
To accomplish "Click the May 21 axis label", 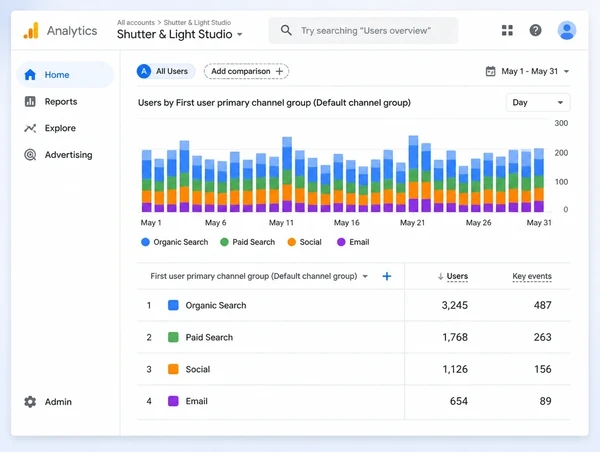I will point(412,222).
